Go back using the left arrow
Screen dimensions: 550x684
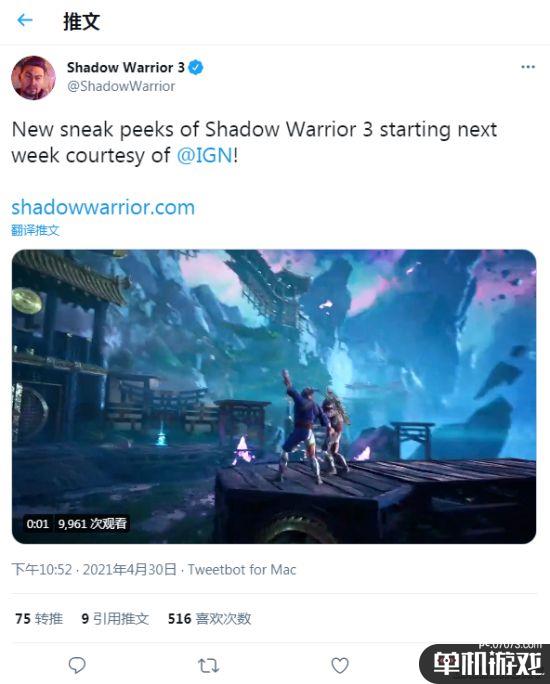[x=25, y=20]
